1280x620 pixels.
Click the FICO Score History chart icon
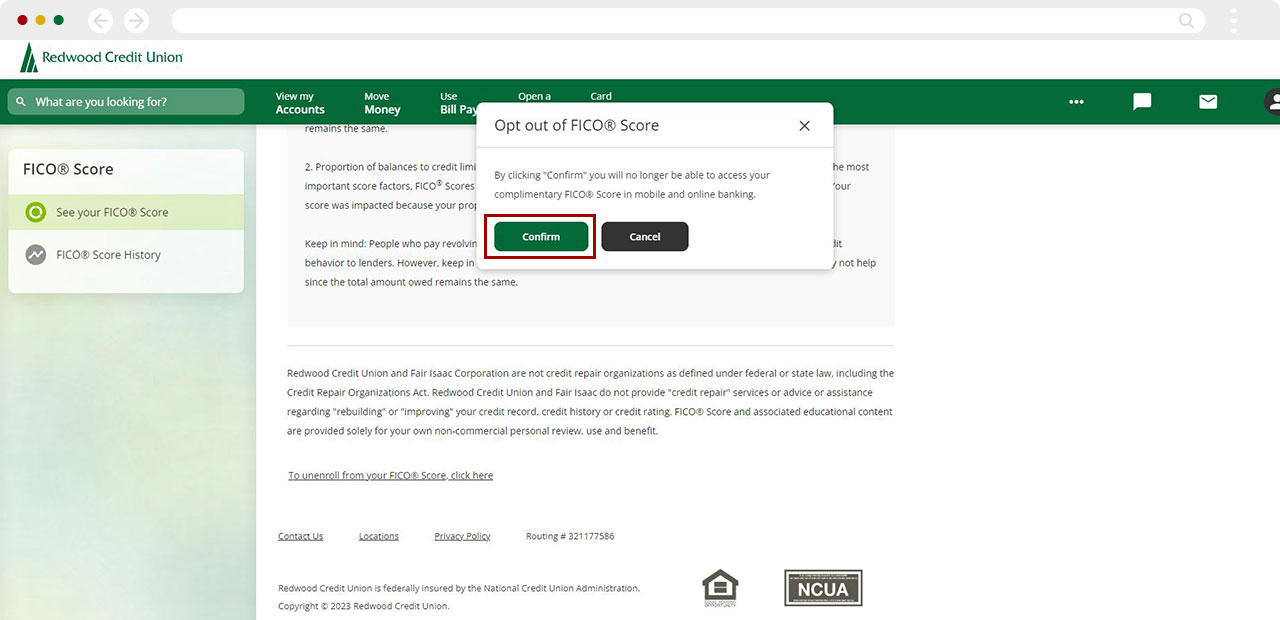[36, 255]
